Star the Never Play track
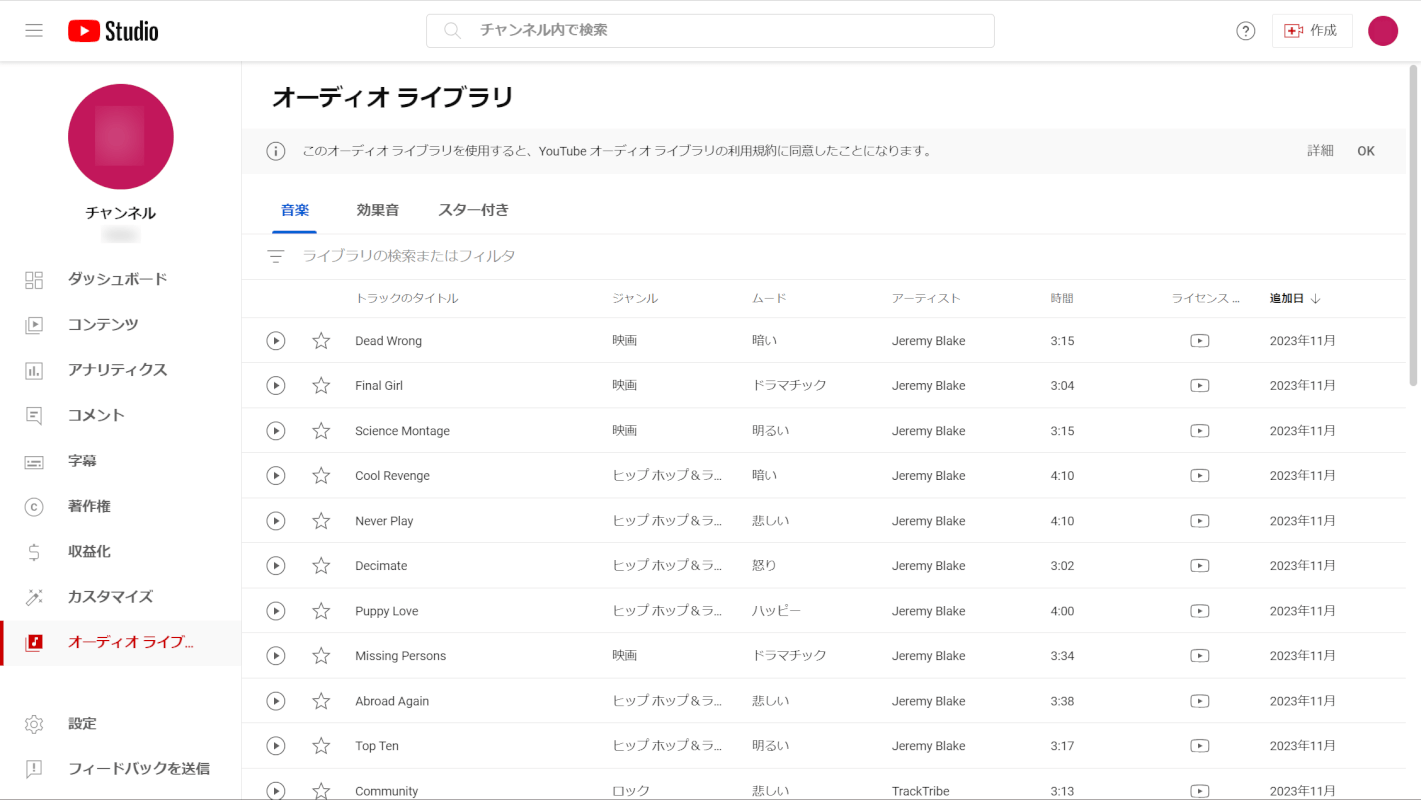The height and width of the screenshot is (800, 1421). pyautogui.click(x=321, y=521)
